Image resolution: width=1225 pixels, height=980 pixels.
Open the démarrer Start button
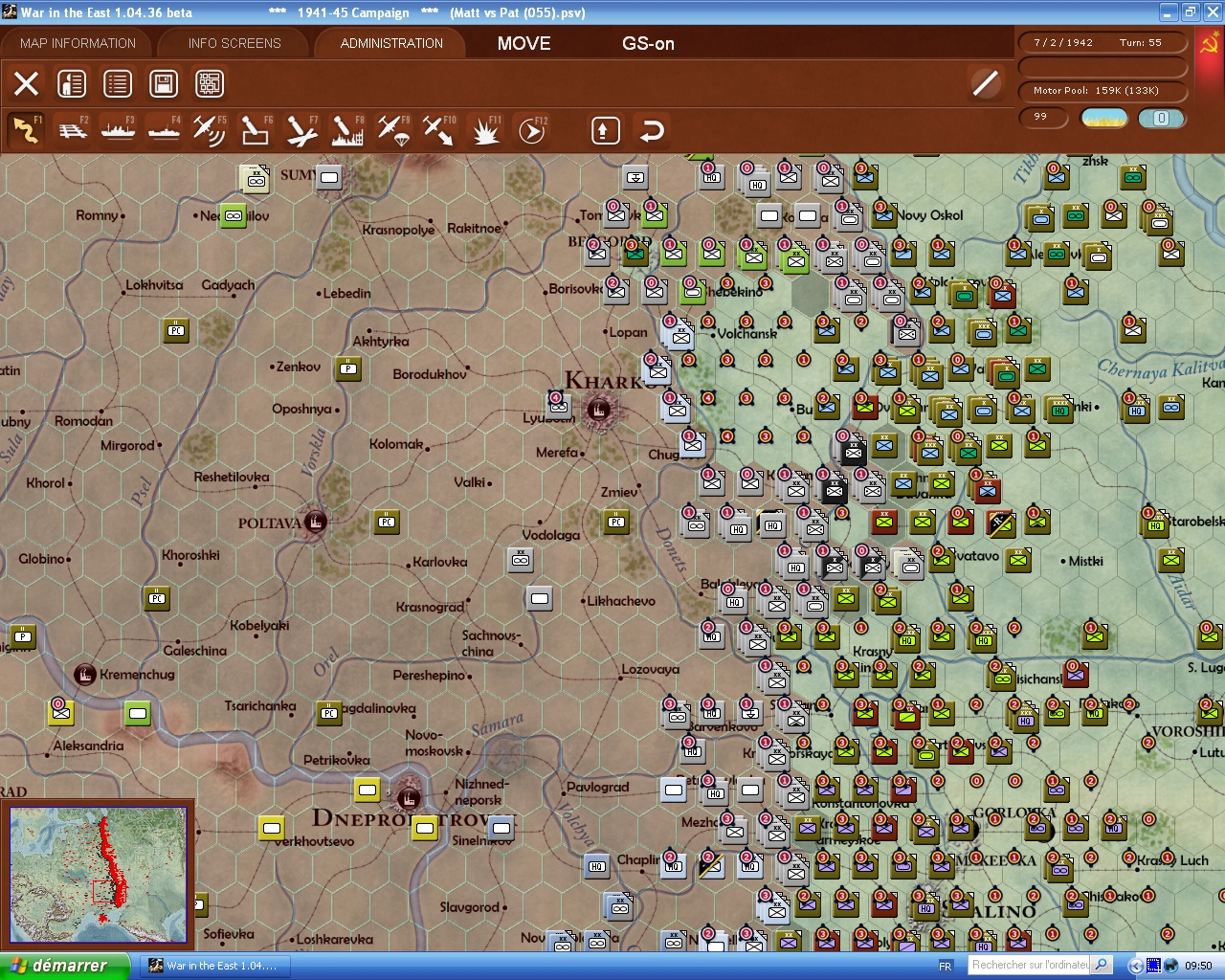(64, 966)
